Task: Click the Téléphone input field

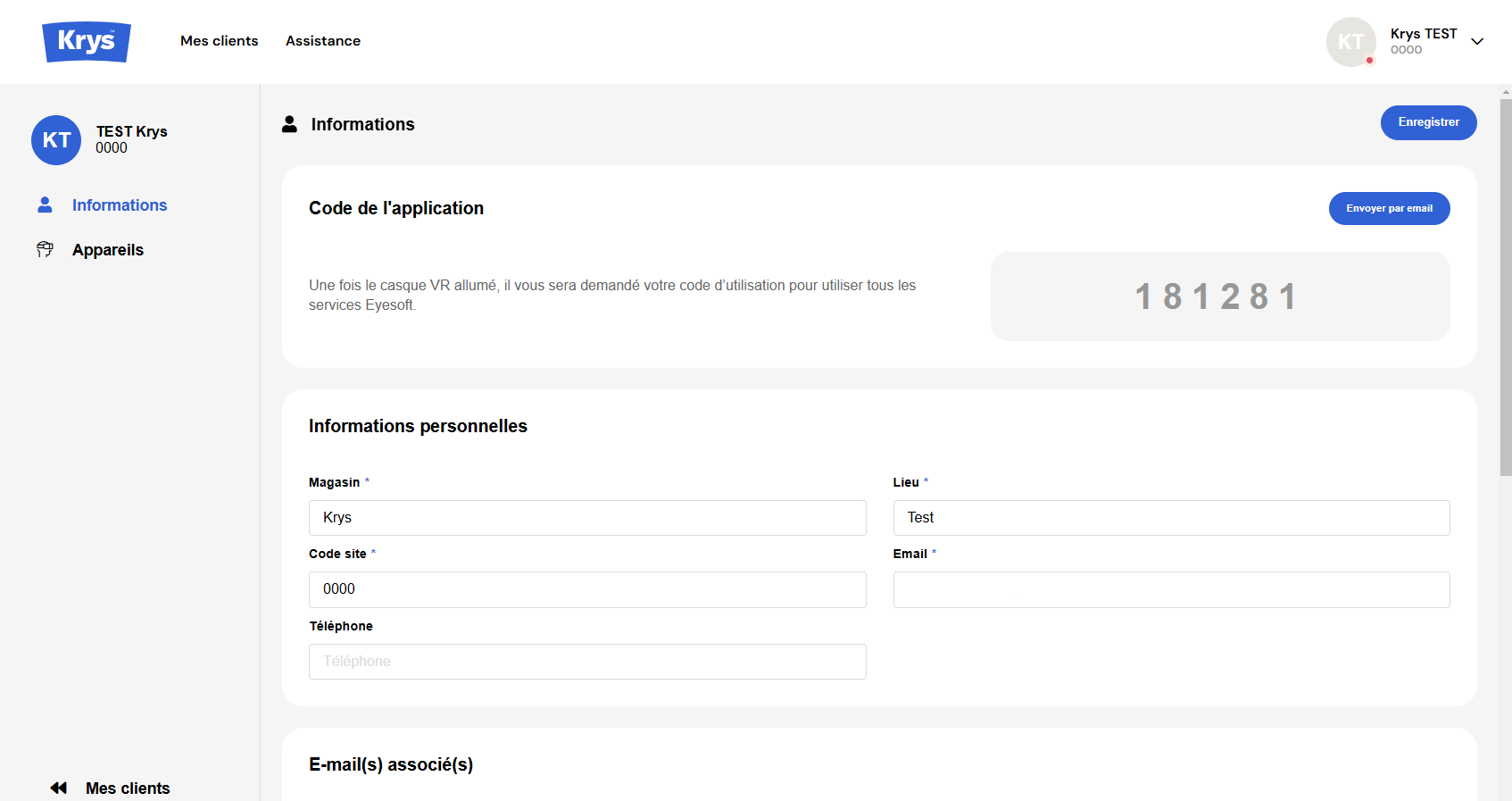Action: pyautogui.click(x=587, y=662)
